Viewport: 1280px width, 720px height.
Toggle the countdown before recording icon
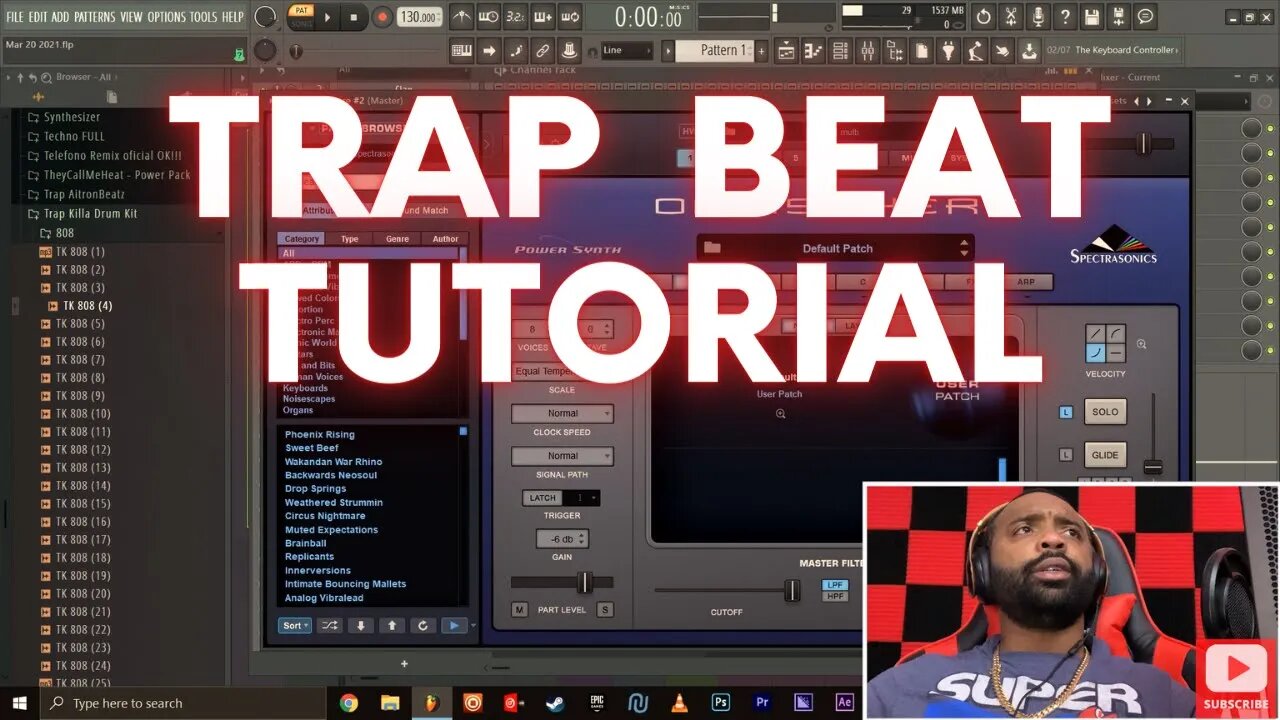[x=515, y=17]
